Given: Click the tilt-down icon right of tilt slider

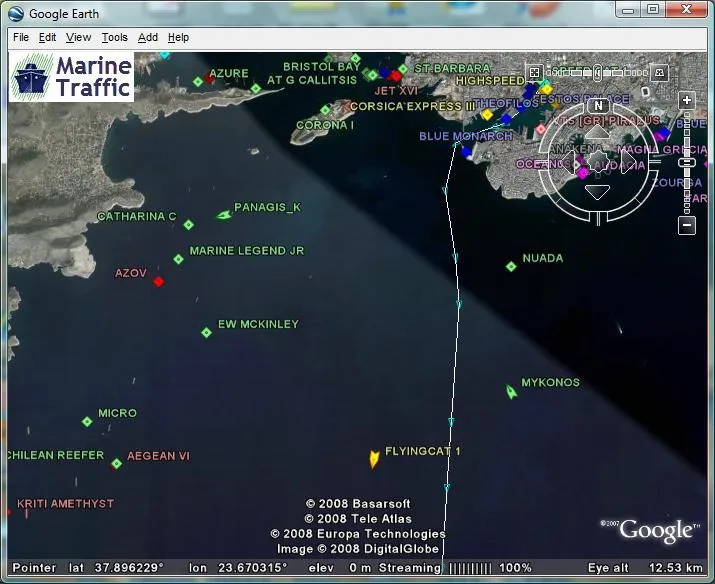Looking at the screenshot, I should (x=659, y=72).
